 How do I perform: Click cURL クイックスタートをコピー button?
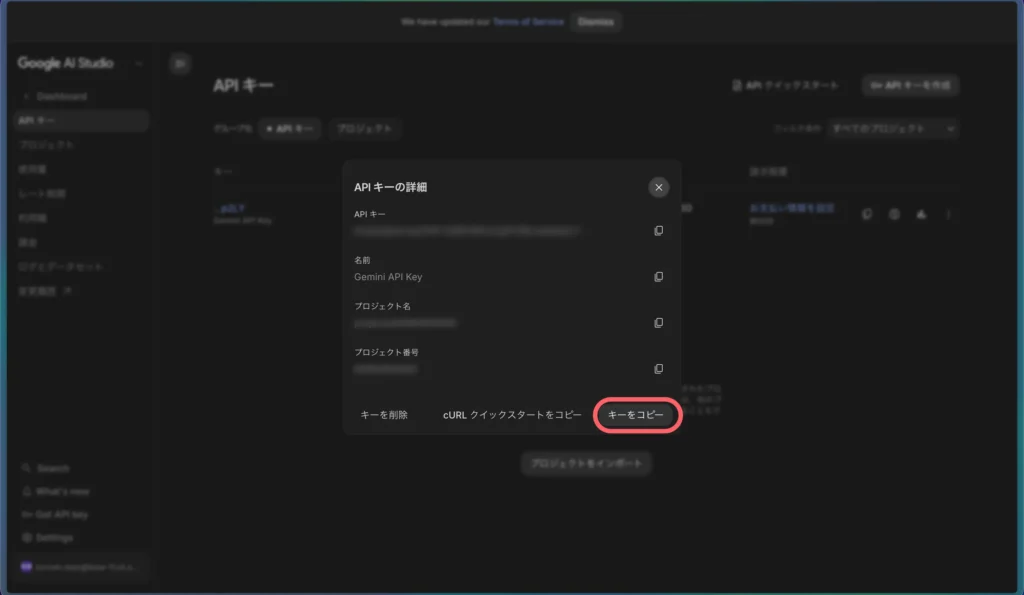(512, 415)
